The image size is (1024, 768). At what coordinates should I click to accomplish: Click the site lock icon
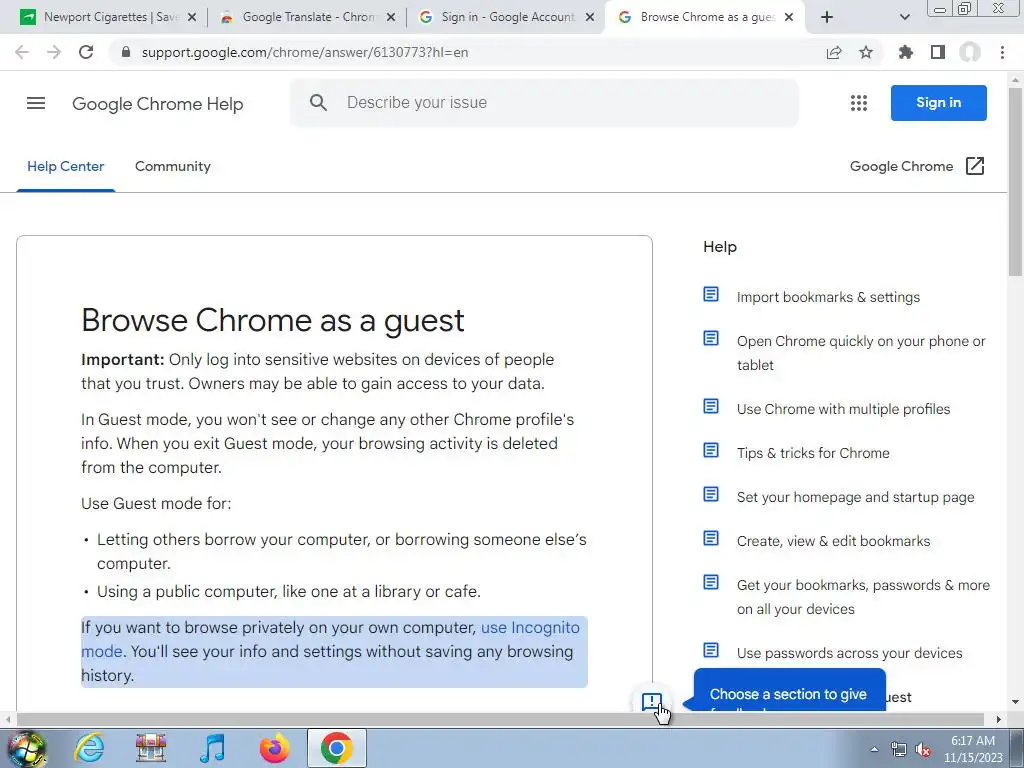(126, 52)
